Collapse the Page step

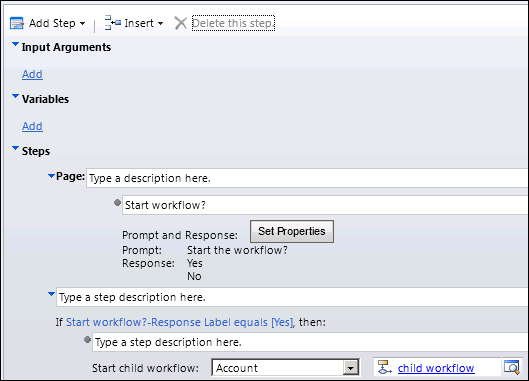[51, 176]
